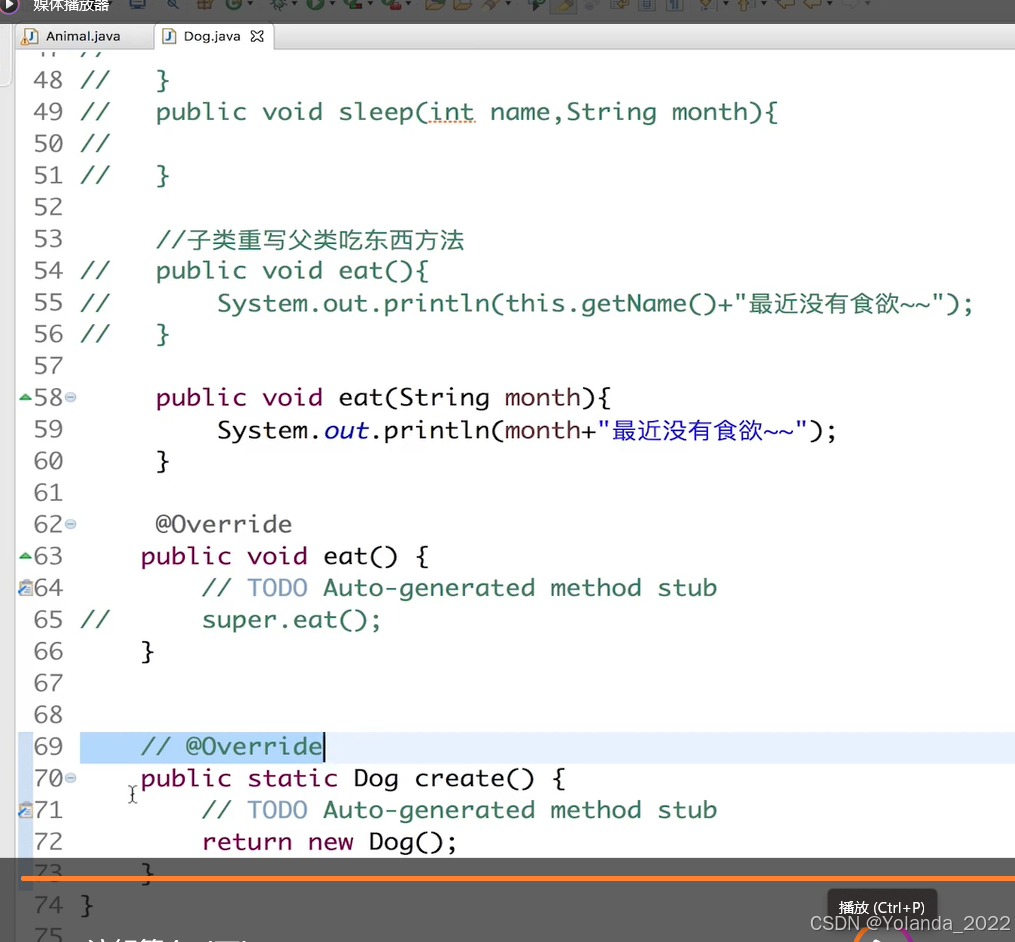Click the 'return new Dog();' statement
Screen dimensions: 1015x942
pyautogui.click(x=329, y=842)
